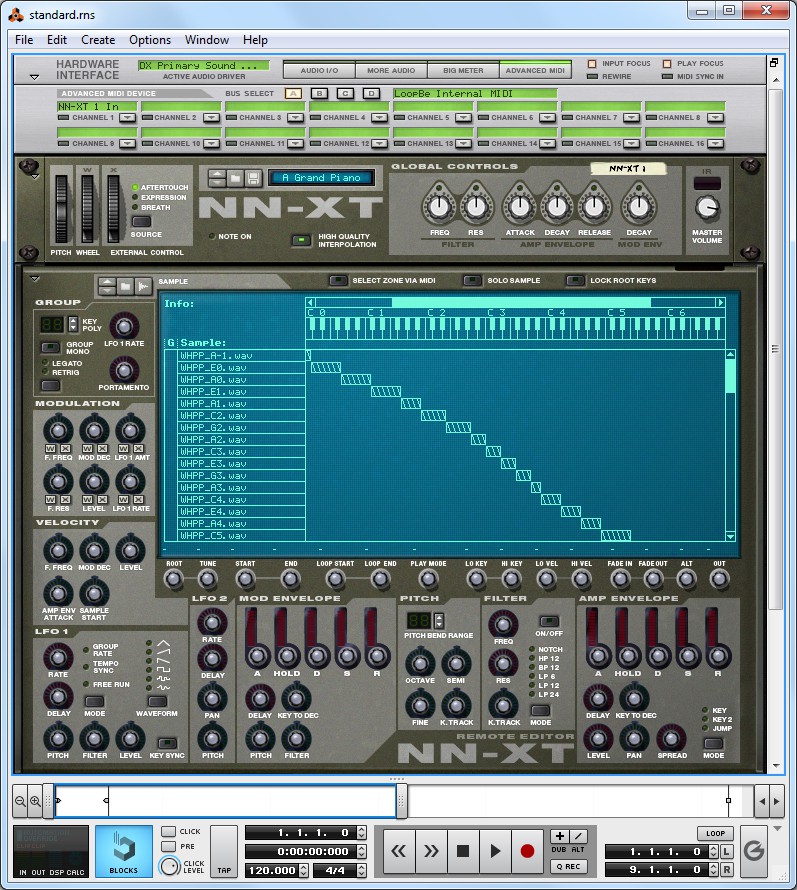Click the Pitch Bend Range stepper
Viewport: 797px width, 890px height.
438,620
